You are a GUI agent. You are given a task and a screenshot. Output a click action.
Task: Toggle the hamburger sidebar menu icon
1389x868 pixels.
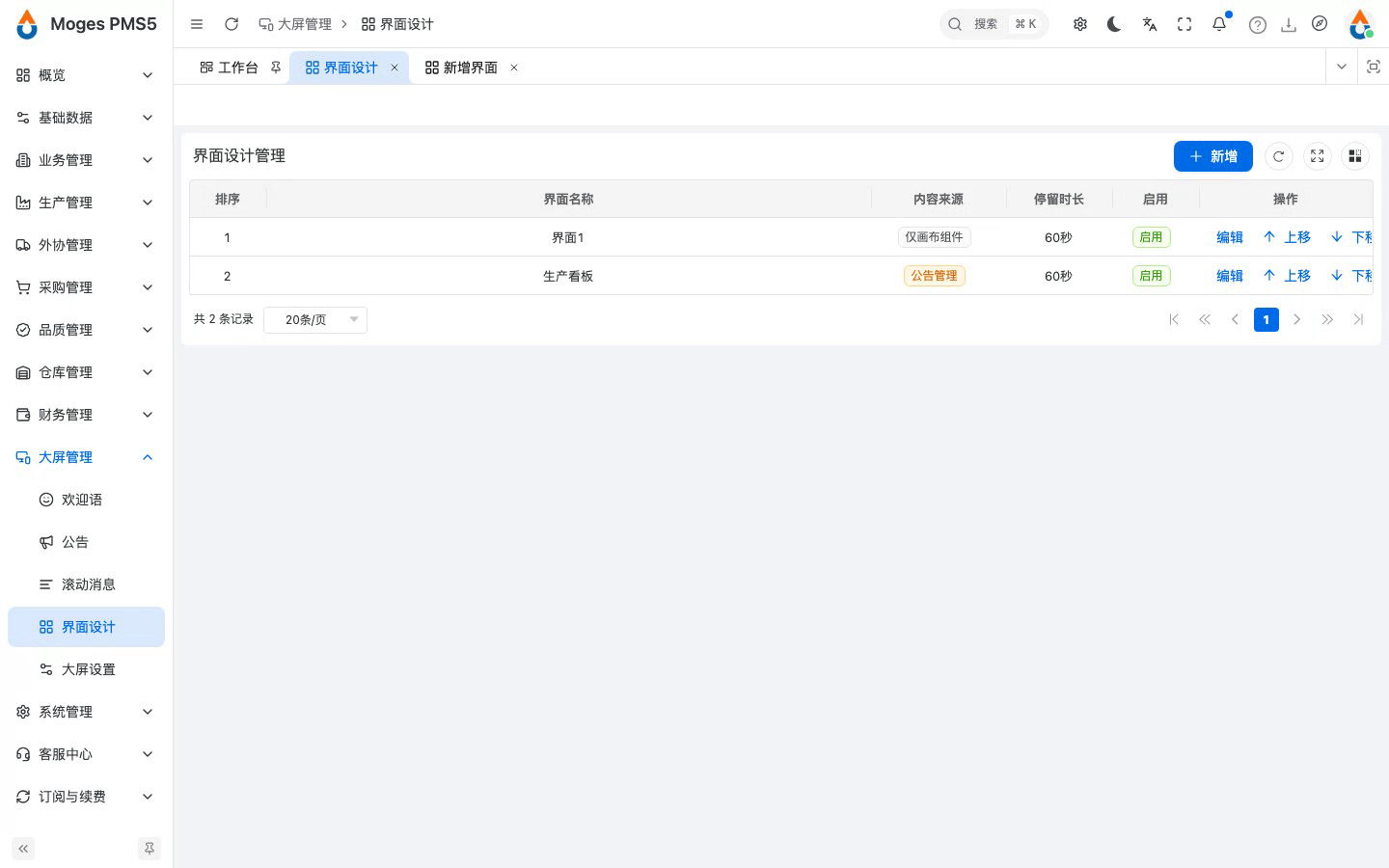(197, 24)
